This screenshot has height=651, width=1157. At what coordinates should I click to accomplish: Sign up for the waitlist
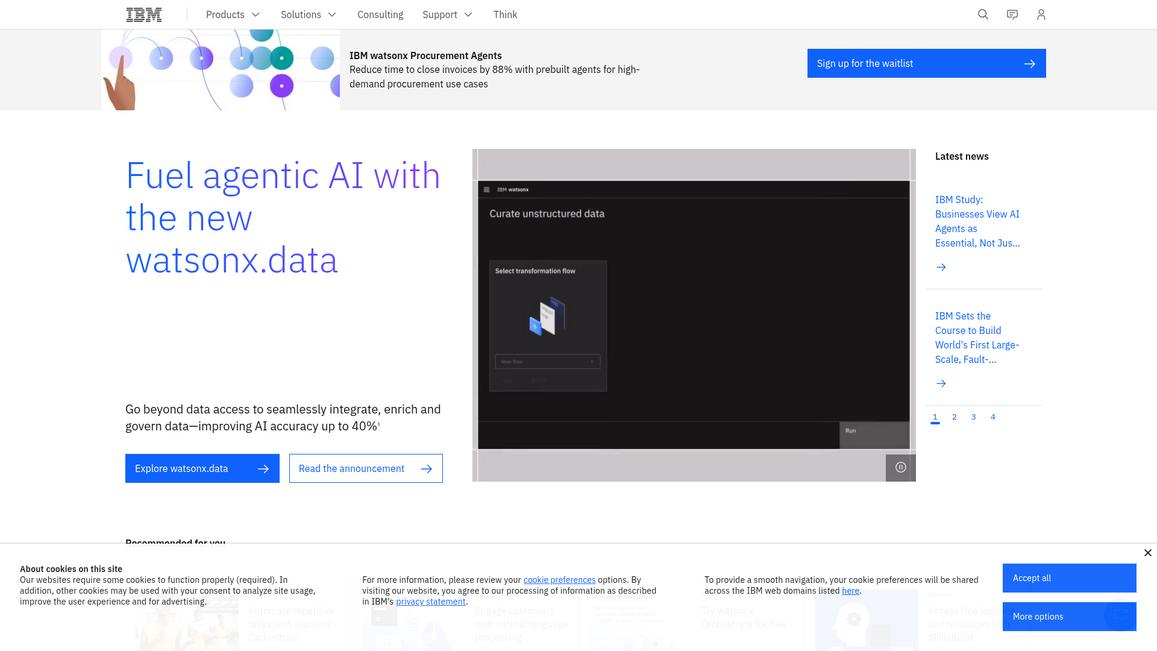click(x=926, y=63)
